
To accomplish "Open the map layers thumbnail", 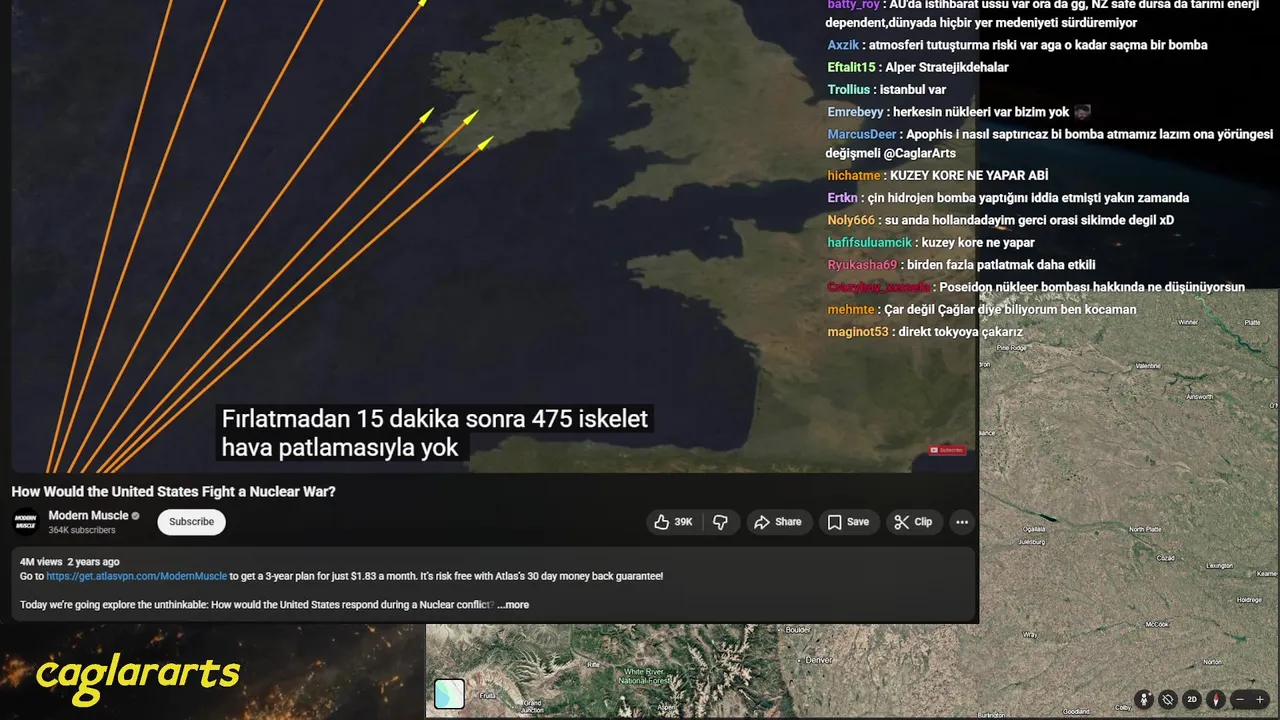I will click(x=449, y=694).
